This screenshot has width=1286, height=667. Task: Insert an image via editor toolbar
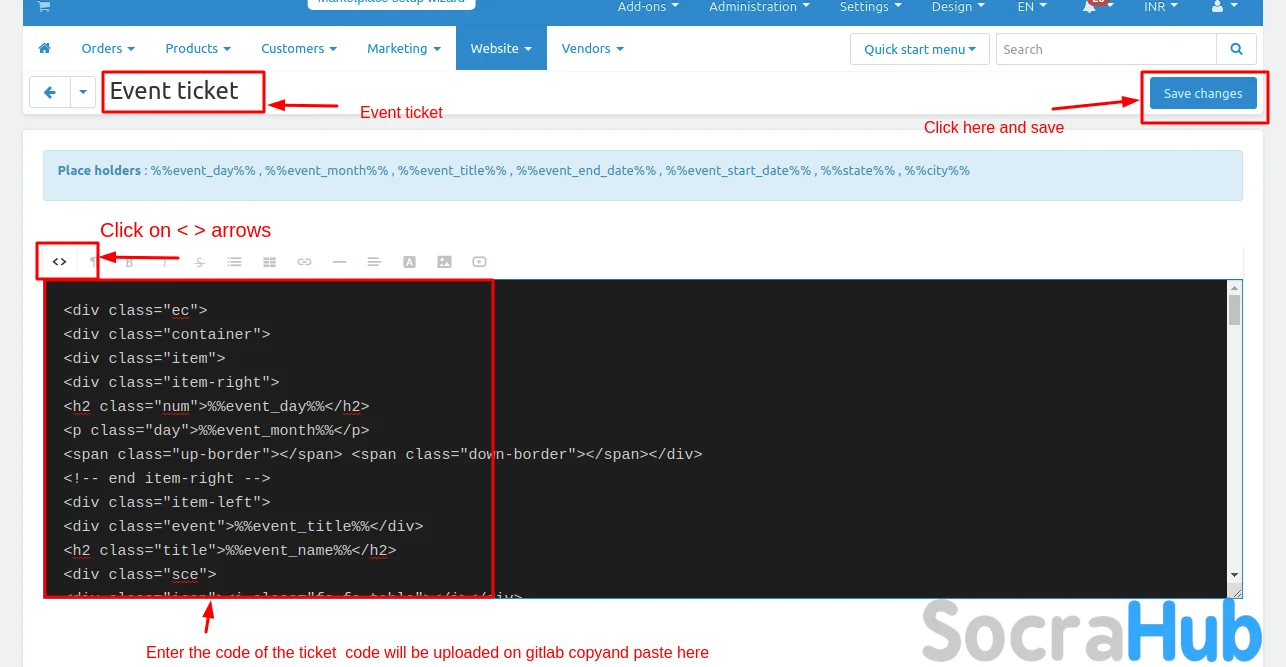point(444,262)
